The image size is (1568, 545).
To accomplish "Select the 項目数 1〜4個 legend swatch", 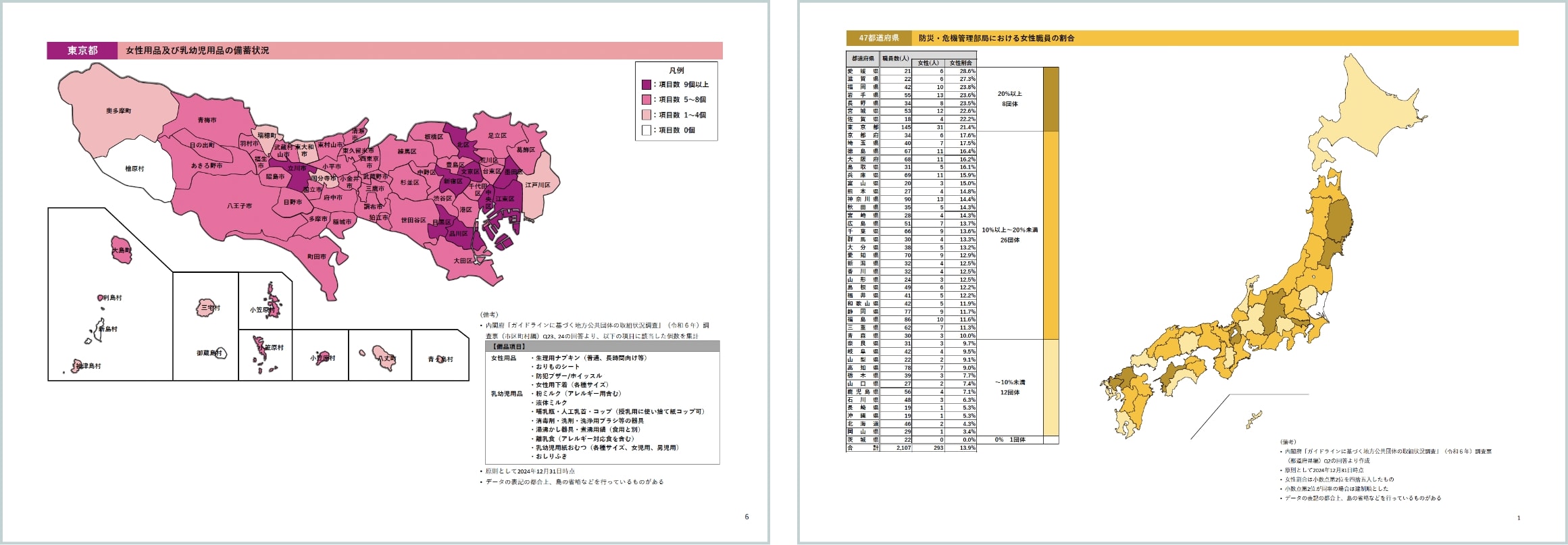I will point(646,115).
